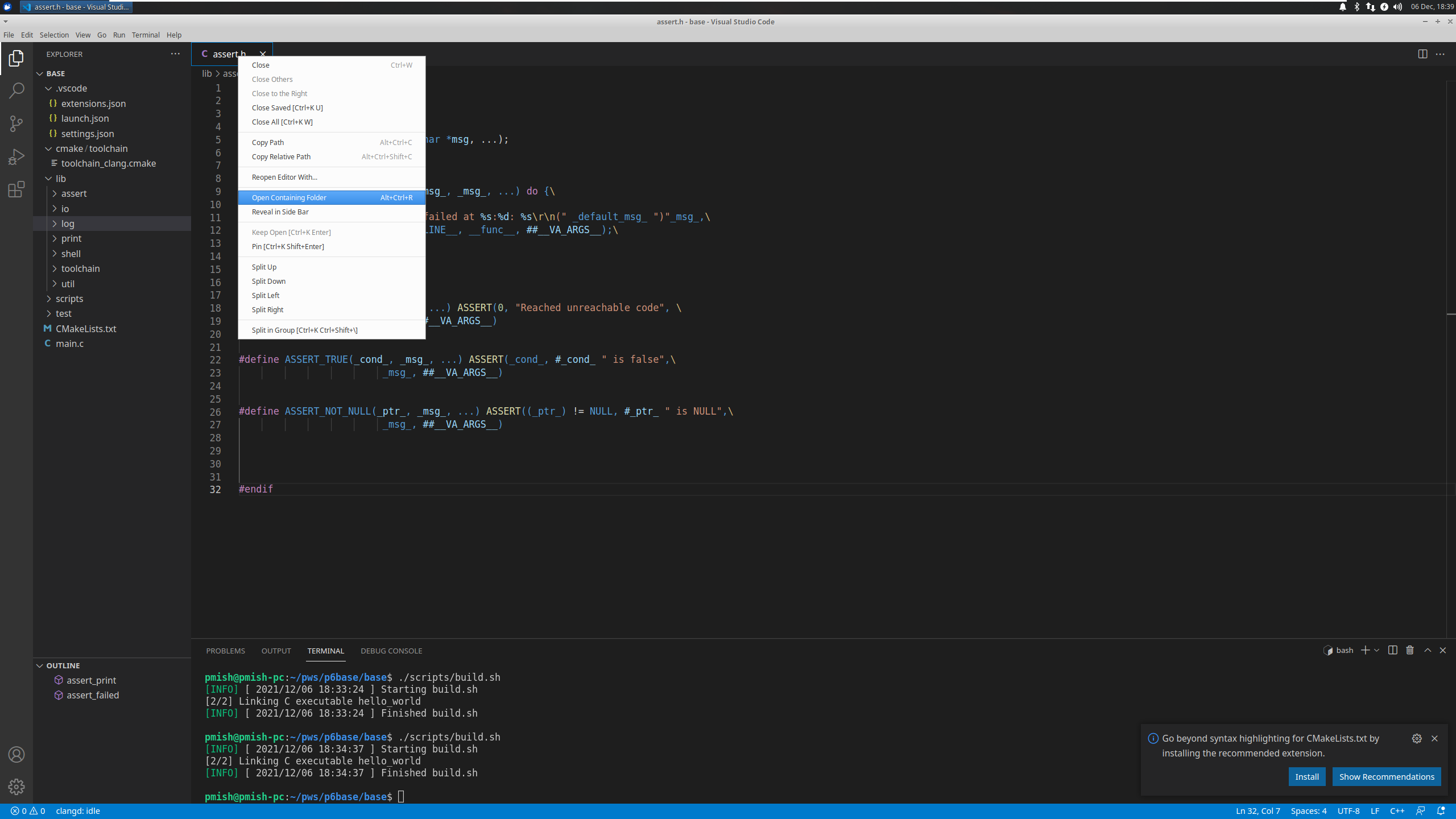Switch to the Problems tab

click(225, 651)
